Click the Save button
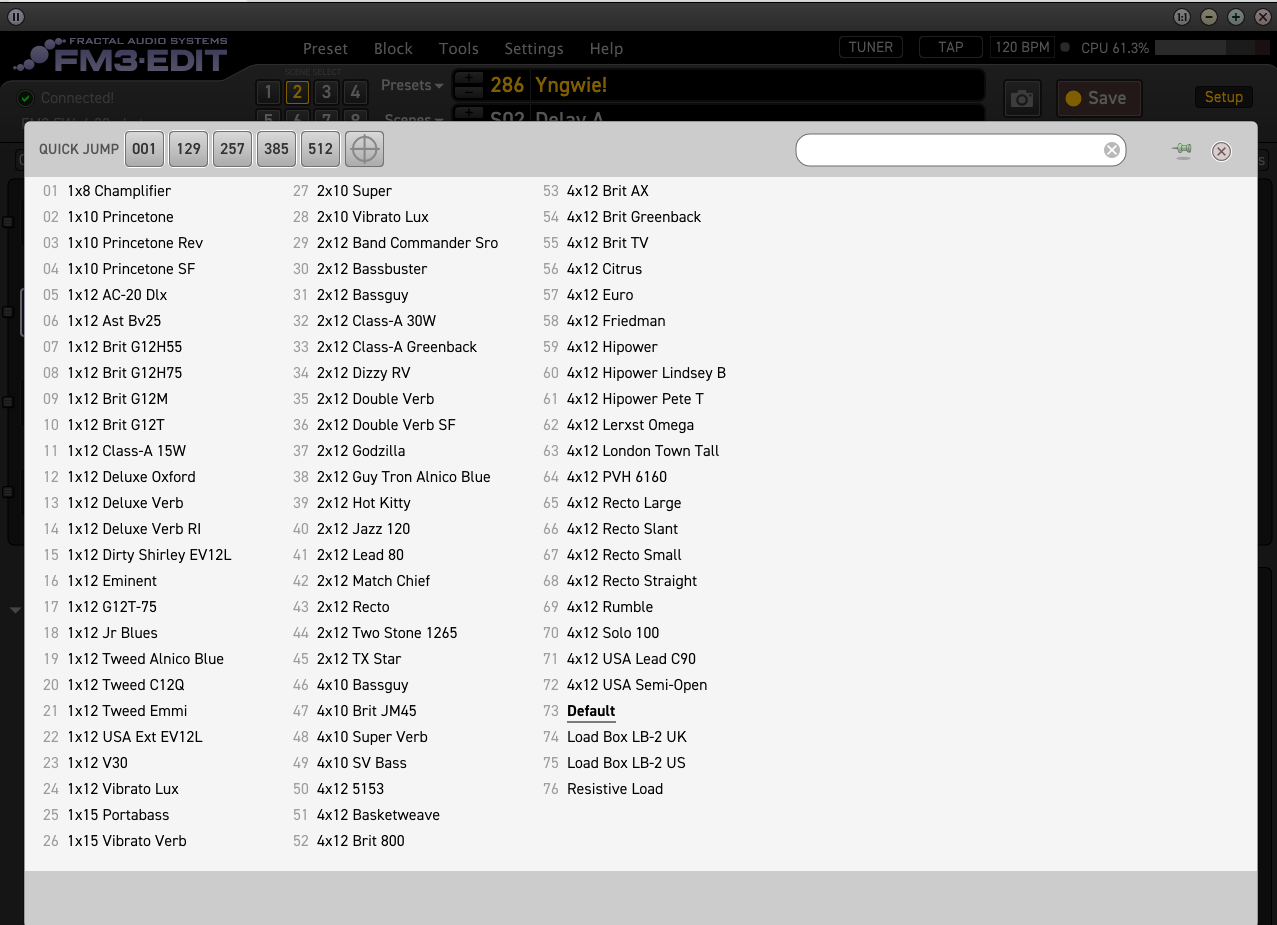The height and width of the screenshot is (925, 1277). pyautogui.click(x=1098, y=98)
